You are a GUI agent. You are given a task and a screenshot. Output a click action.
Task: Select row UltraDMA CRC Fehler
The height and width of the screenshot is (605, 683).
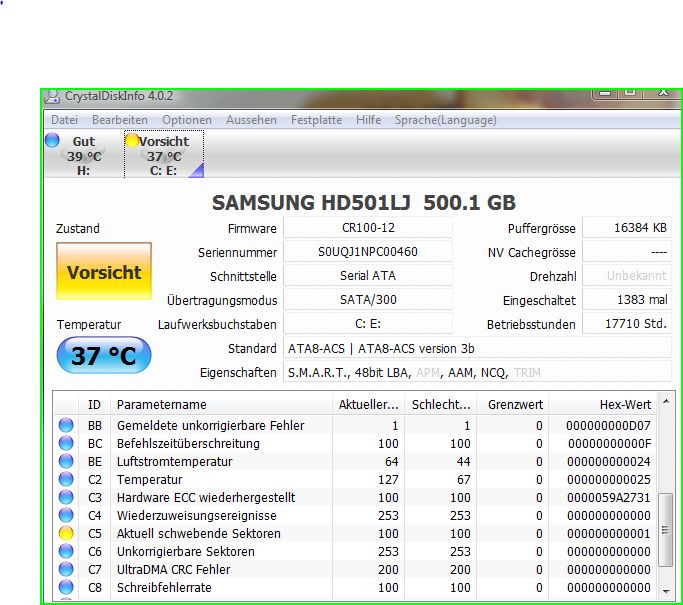pyautogui.click(x=355, y=569)
